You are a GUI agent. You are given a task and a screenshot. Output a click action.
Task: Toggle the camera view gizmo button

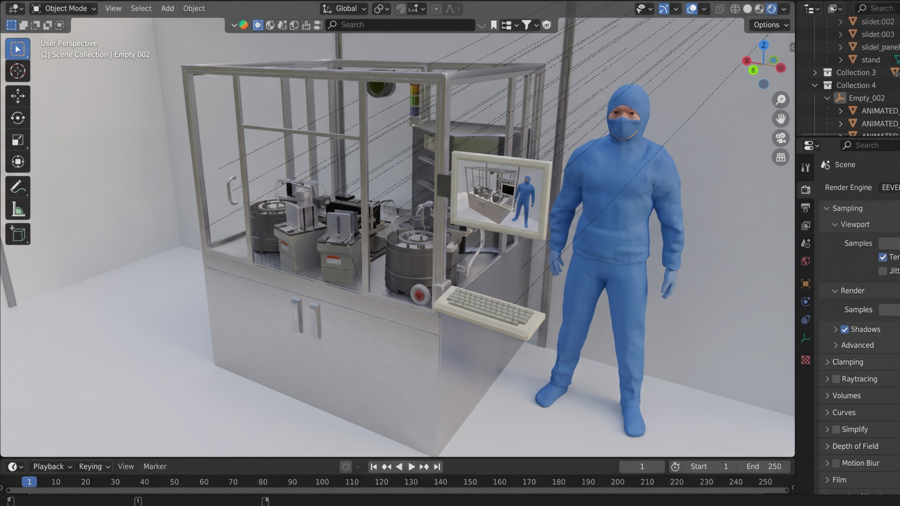pyautogui.click(x=781, y=138)
